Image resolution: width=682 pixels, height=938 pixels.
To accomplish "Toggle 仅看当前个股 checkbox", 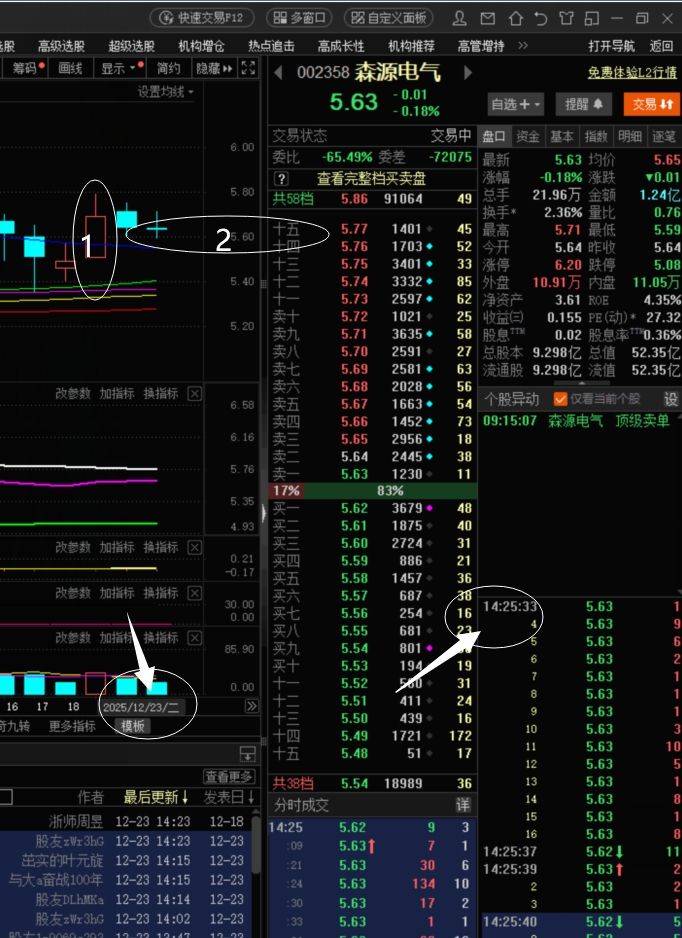I will (x=561, y=399).
